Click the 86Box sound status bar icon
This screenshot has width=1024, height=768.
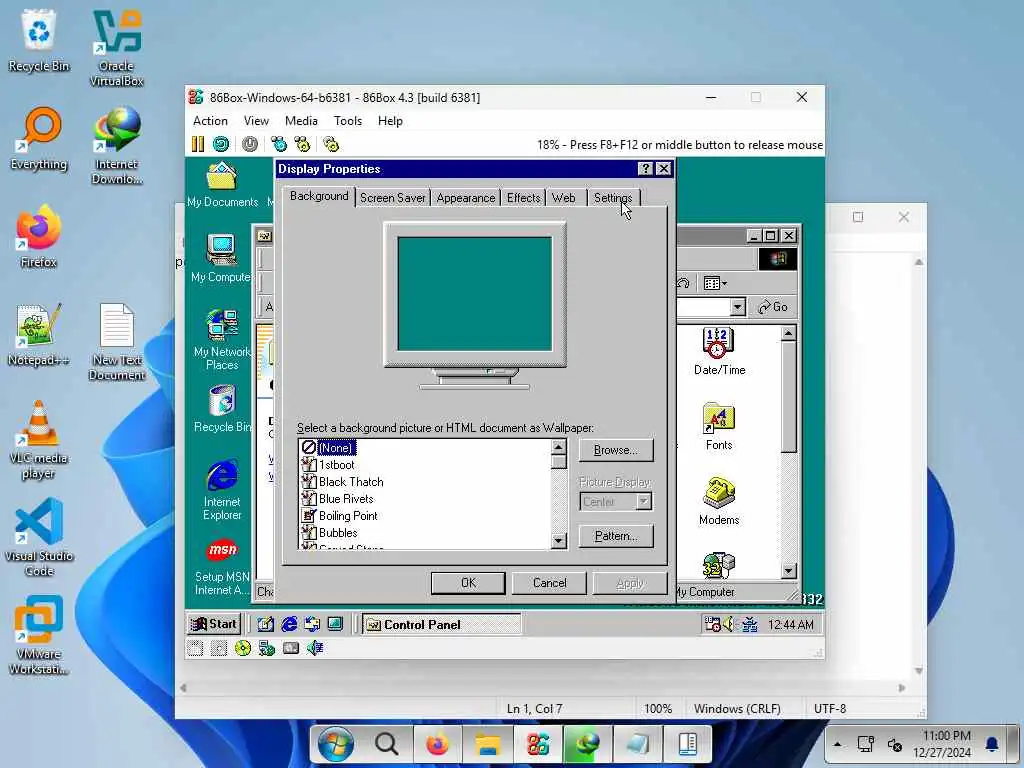(315, 648)
